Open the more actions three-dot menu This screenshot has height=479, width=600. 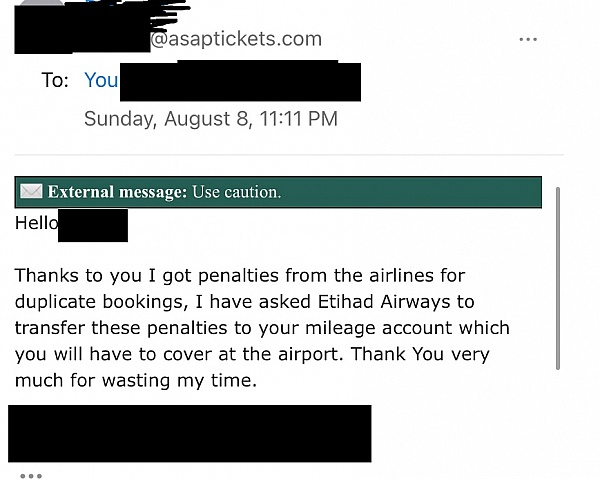pyautogui.click(x=528, y=40)
